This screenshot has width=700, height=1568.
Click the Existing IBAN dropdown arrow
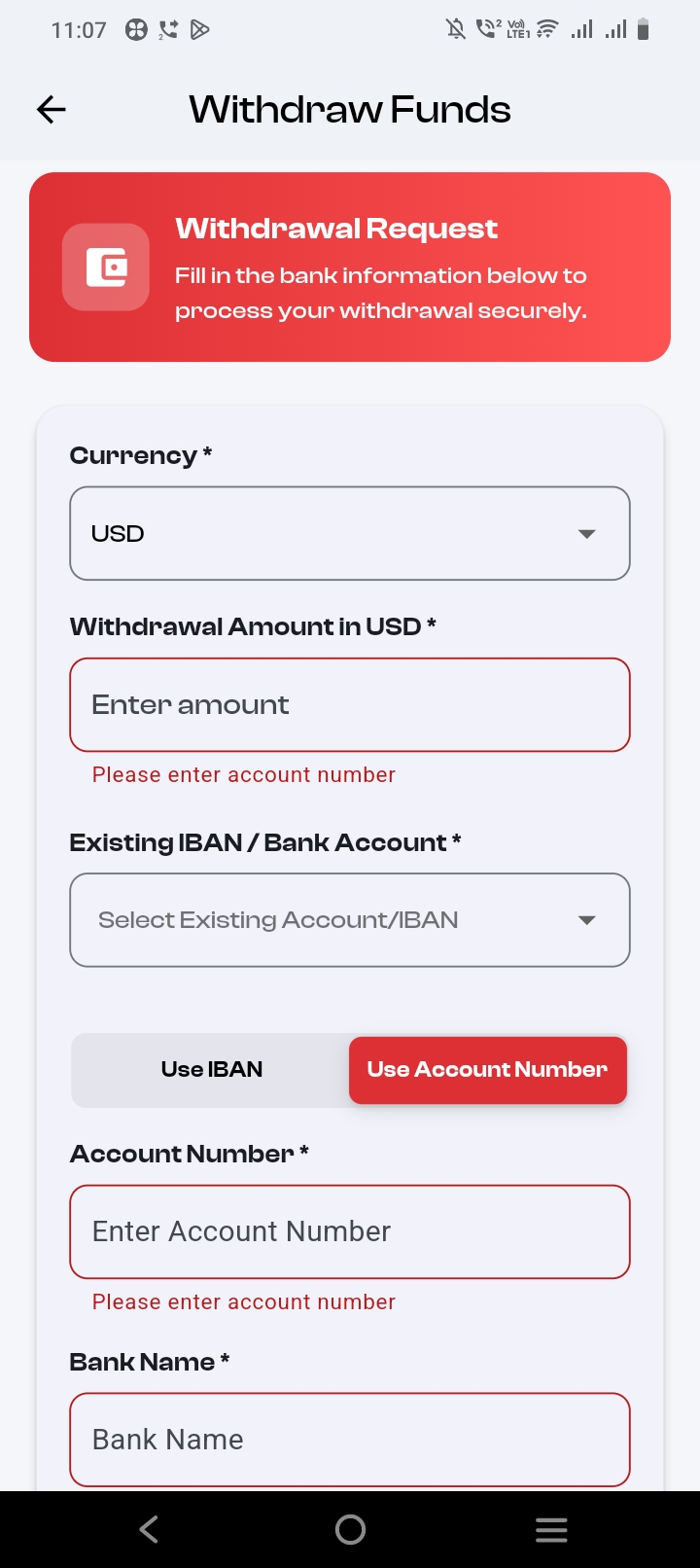(586, 920)
